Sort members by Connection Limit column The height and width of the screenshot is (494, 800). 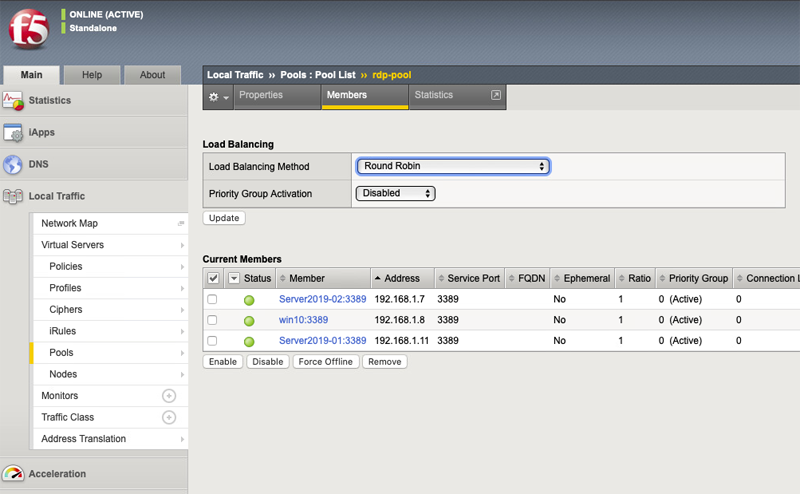[x=766, y=278]
